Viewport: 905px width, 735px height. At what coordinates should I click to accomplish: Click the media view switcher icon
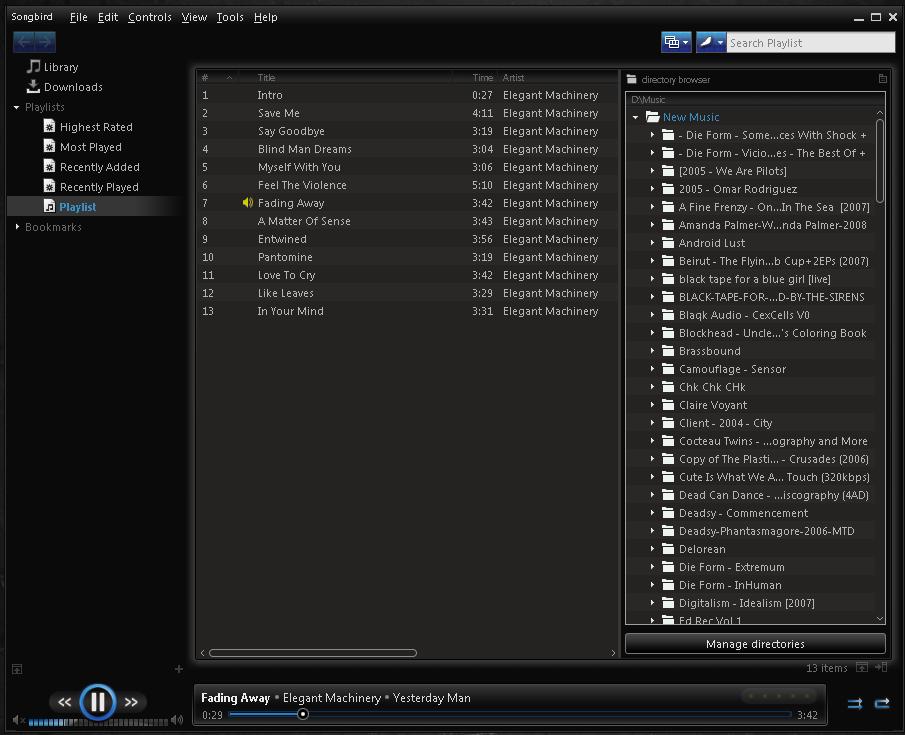point(672,42)
